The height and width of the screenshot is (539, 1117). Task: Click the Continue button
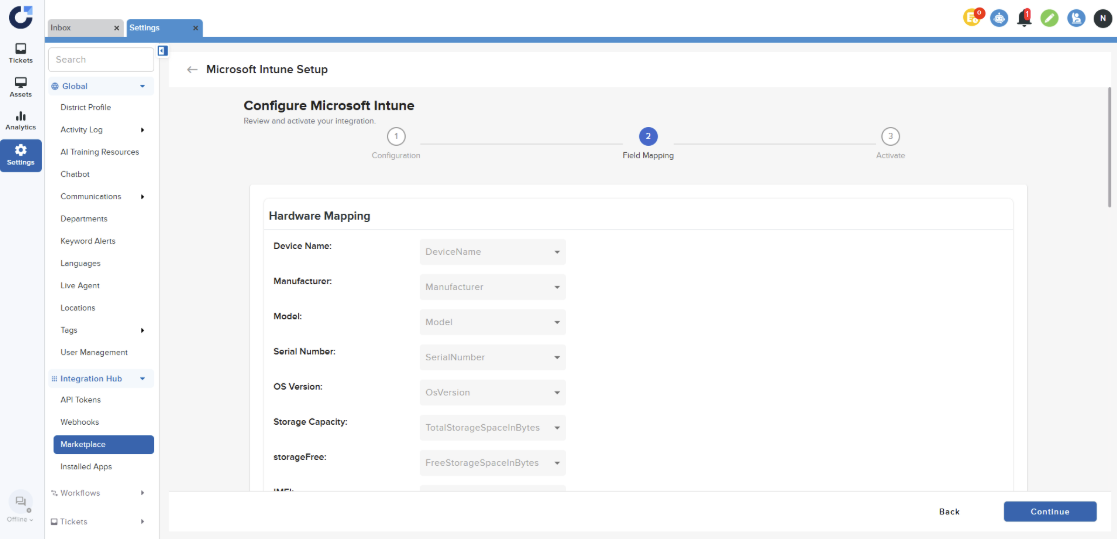(1050, 511)
